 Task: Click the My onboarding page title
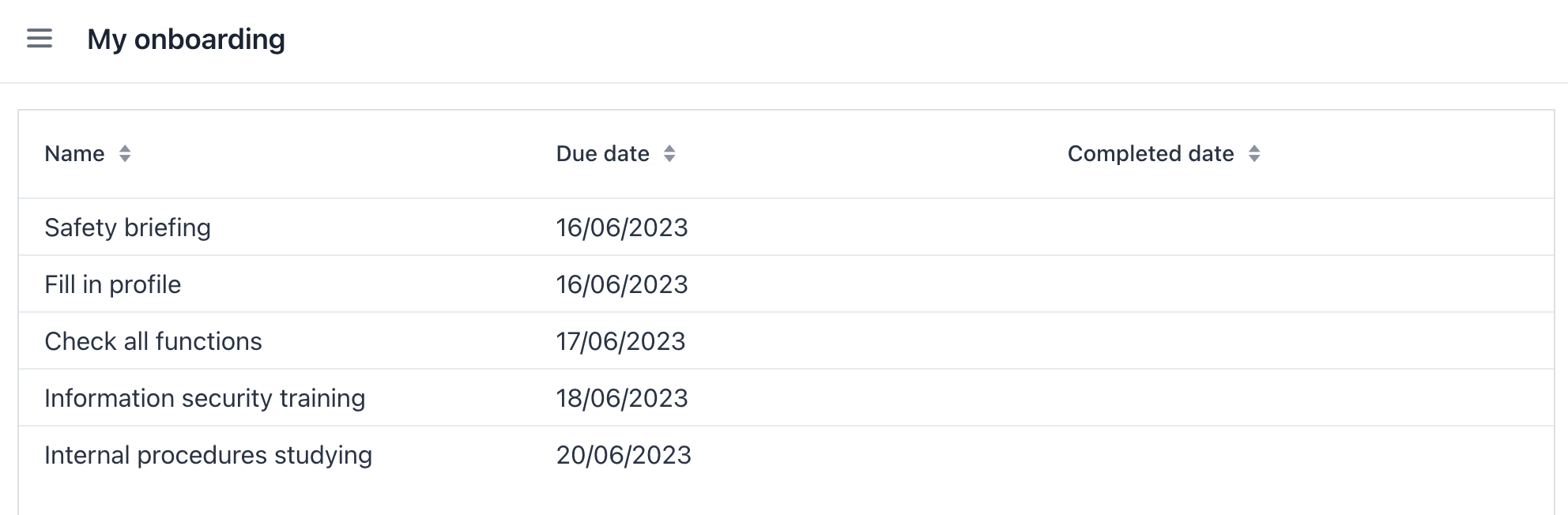(186, 39)
